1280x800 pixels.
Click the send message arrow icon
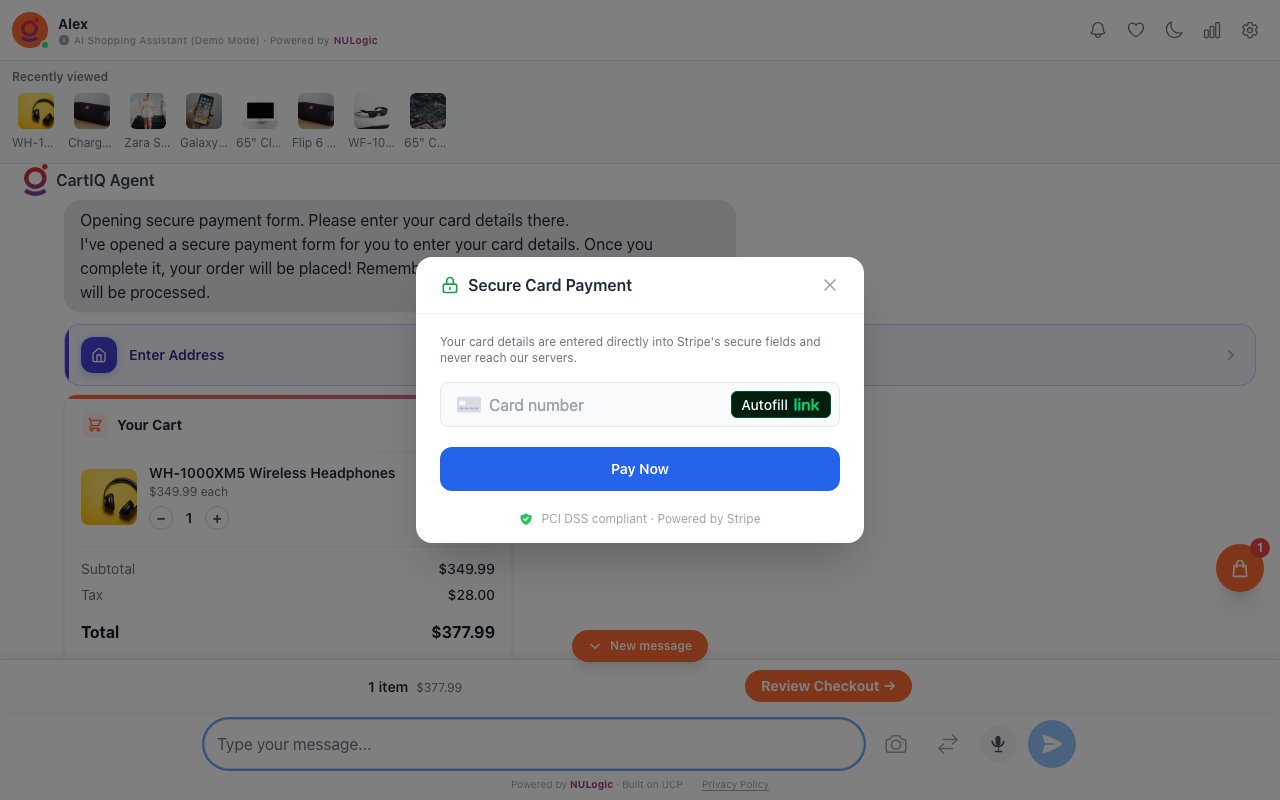click(x=1051, y=744)
